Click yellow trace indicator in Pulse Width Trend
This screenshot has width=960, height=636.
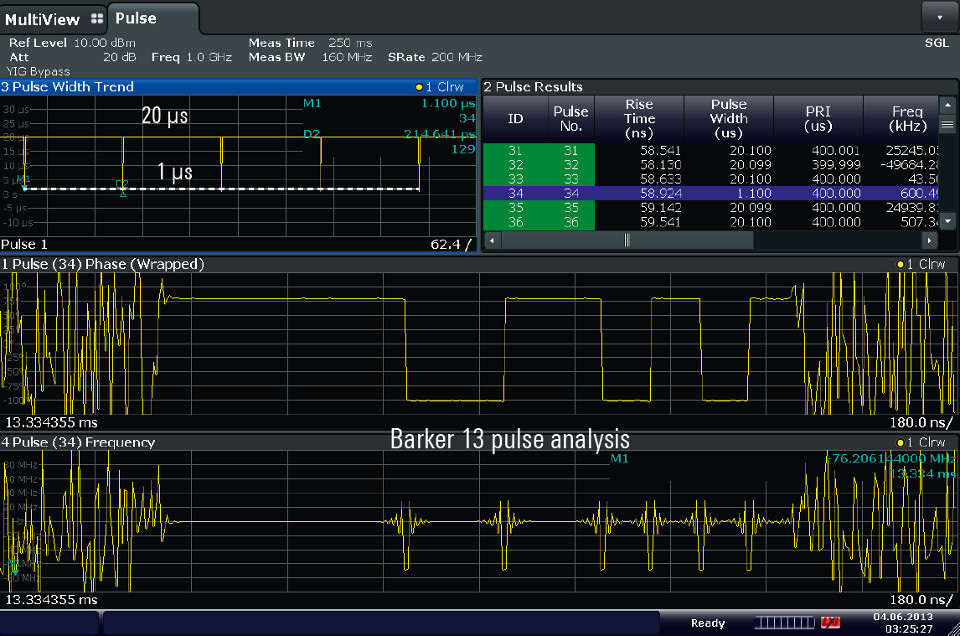click(x=419, y=87)
